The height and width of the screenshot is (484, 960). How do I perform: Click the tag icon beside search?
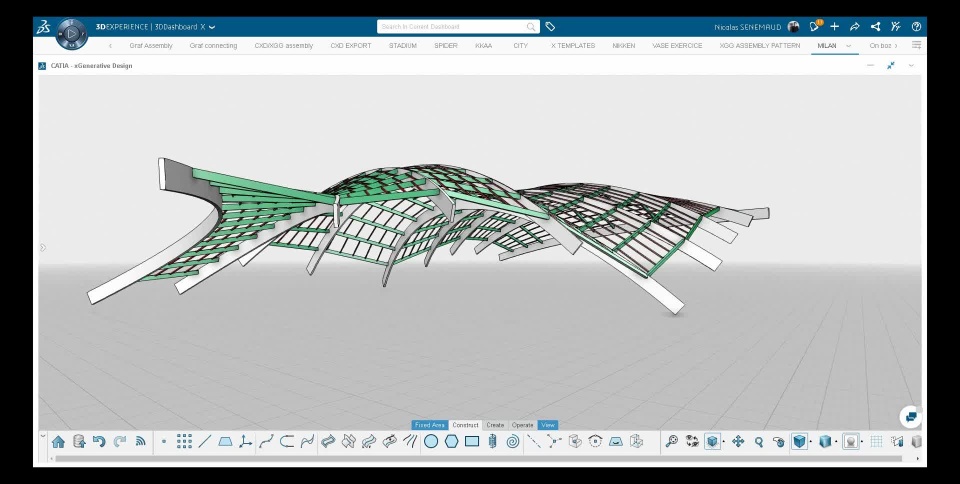[550, 27]
